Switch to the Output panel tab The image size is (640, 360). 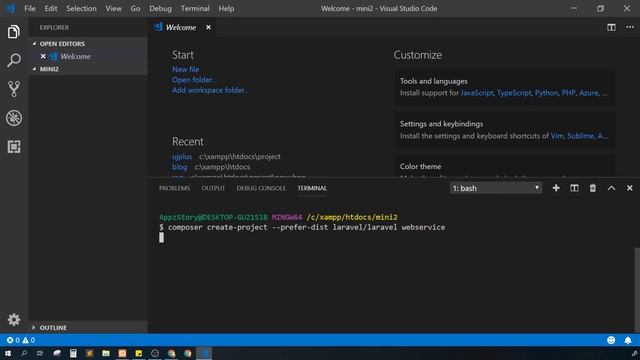[213, 188]
